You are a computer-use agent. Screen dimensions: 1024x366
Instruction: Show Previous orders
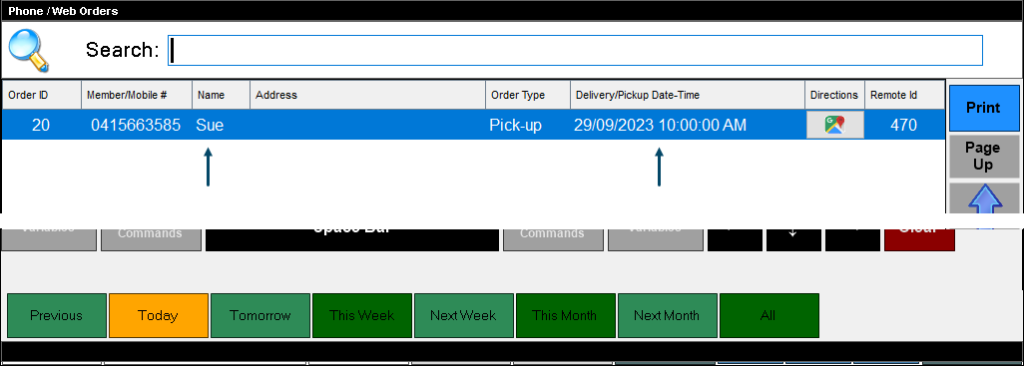point(57,316)
